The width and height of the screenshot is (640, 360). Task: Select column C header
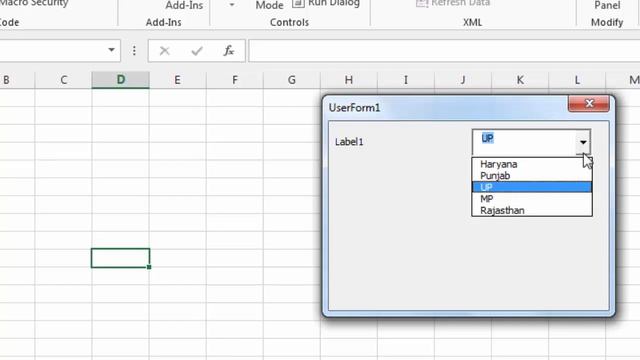click(63, 80)
